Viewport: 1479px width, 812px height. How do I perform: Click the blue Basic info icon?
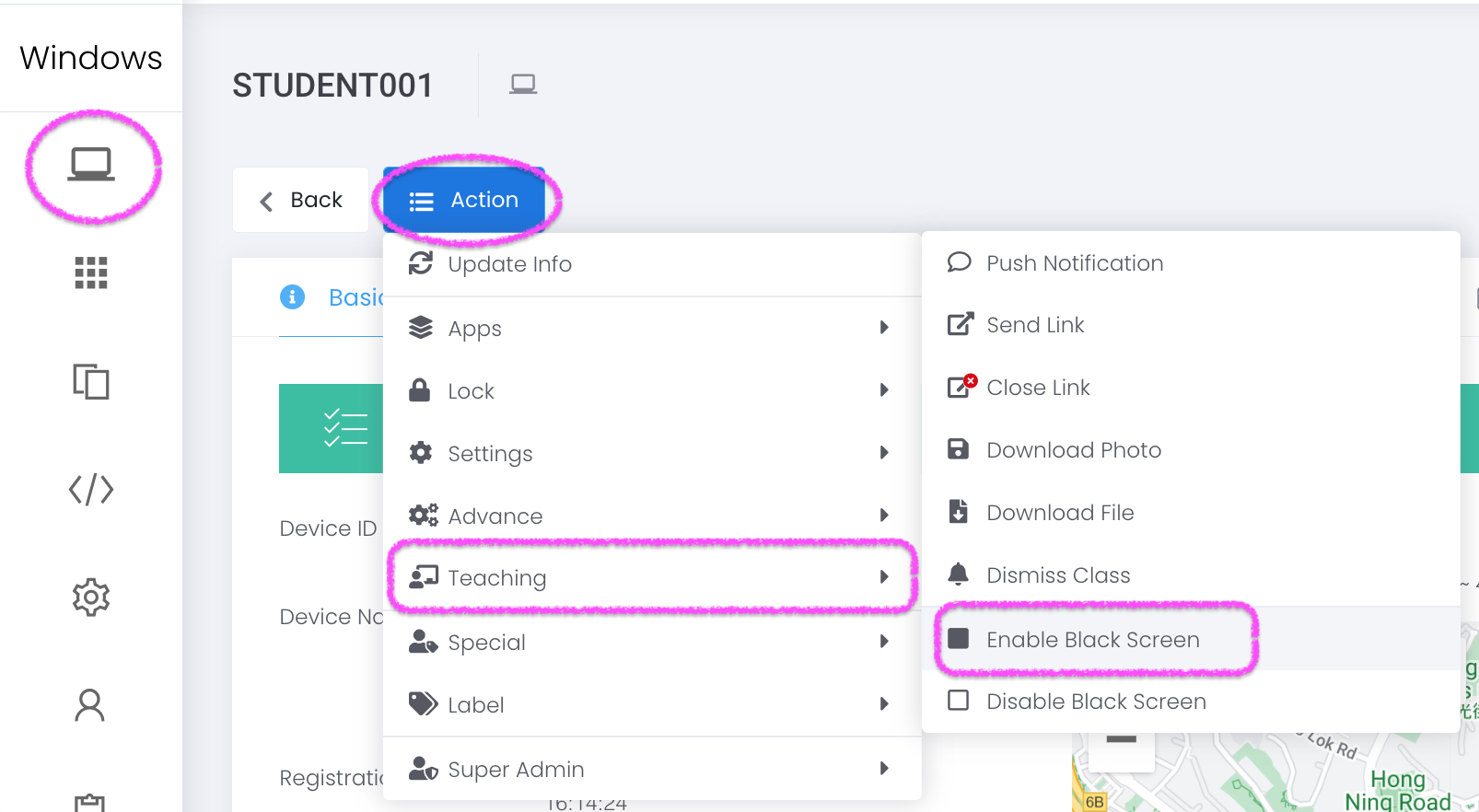click(x=292, y=296)
